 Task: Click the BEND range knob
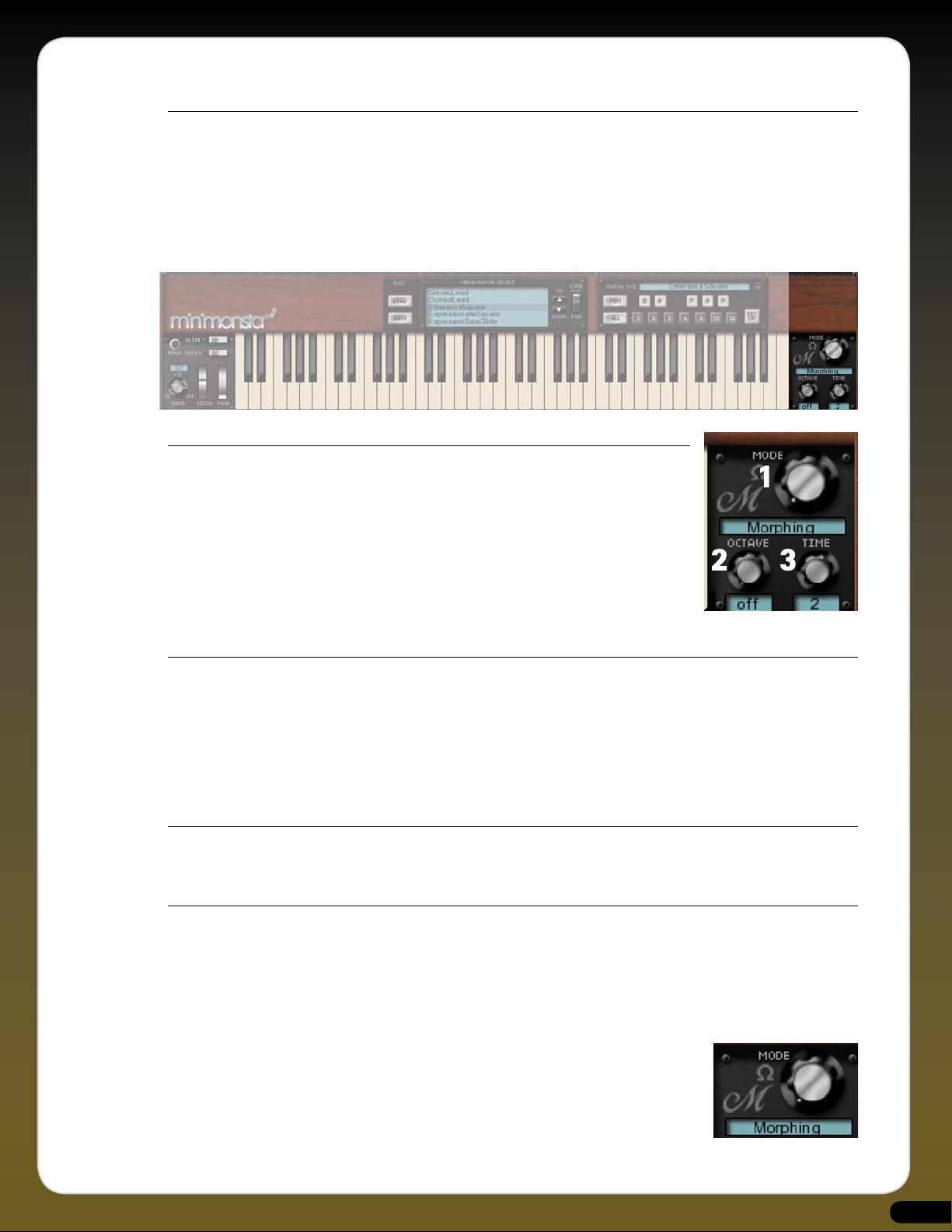pos(177,387)
